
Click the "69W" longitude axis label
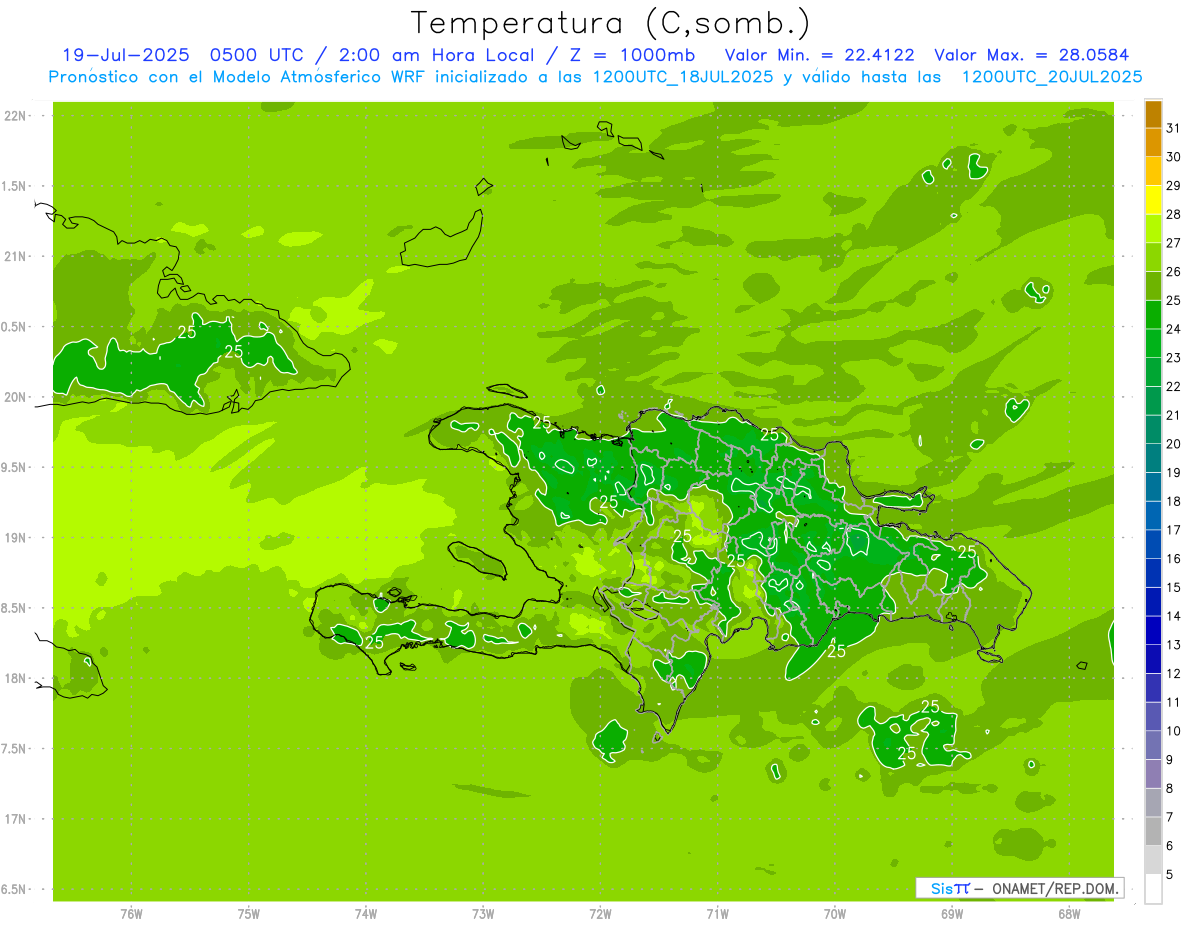952,914
